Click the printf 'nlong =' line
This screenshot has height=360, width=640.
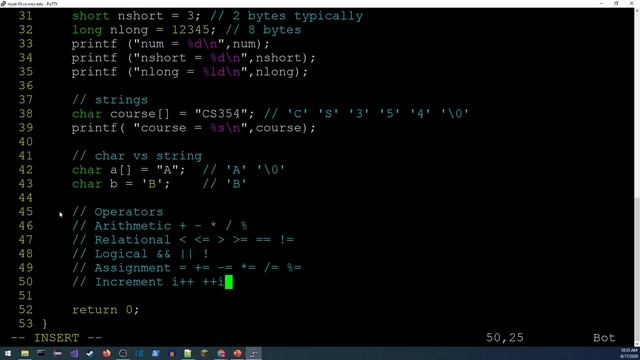point(190,72)
